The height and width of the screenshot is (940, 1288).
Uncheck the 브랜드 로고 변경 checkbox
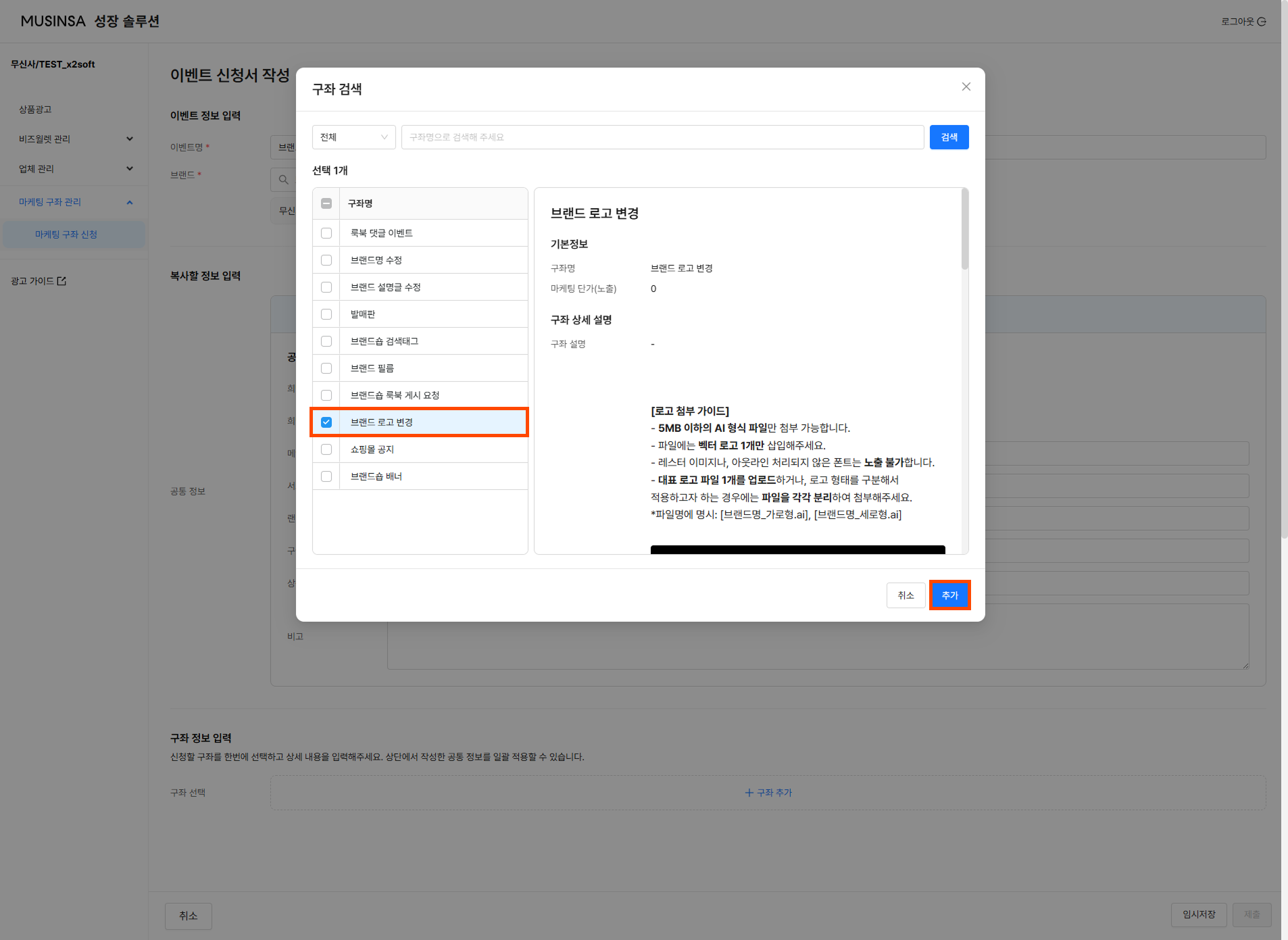[326, 422]
